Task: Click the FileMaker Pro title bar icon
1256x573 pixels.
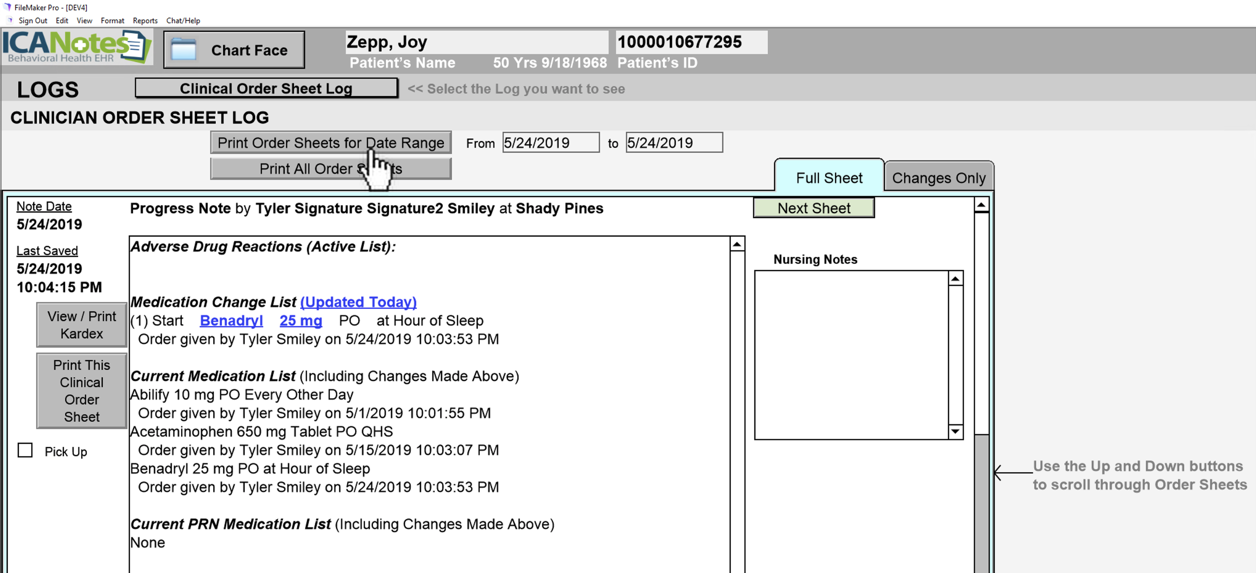Action: (x=7, y=7)
